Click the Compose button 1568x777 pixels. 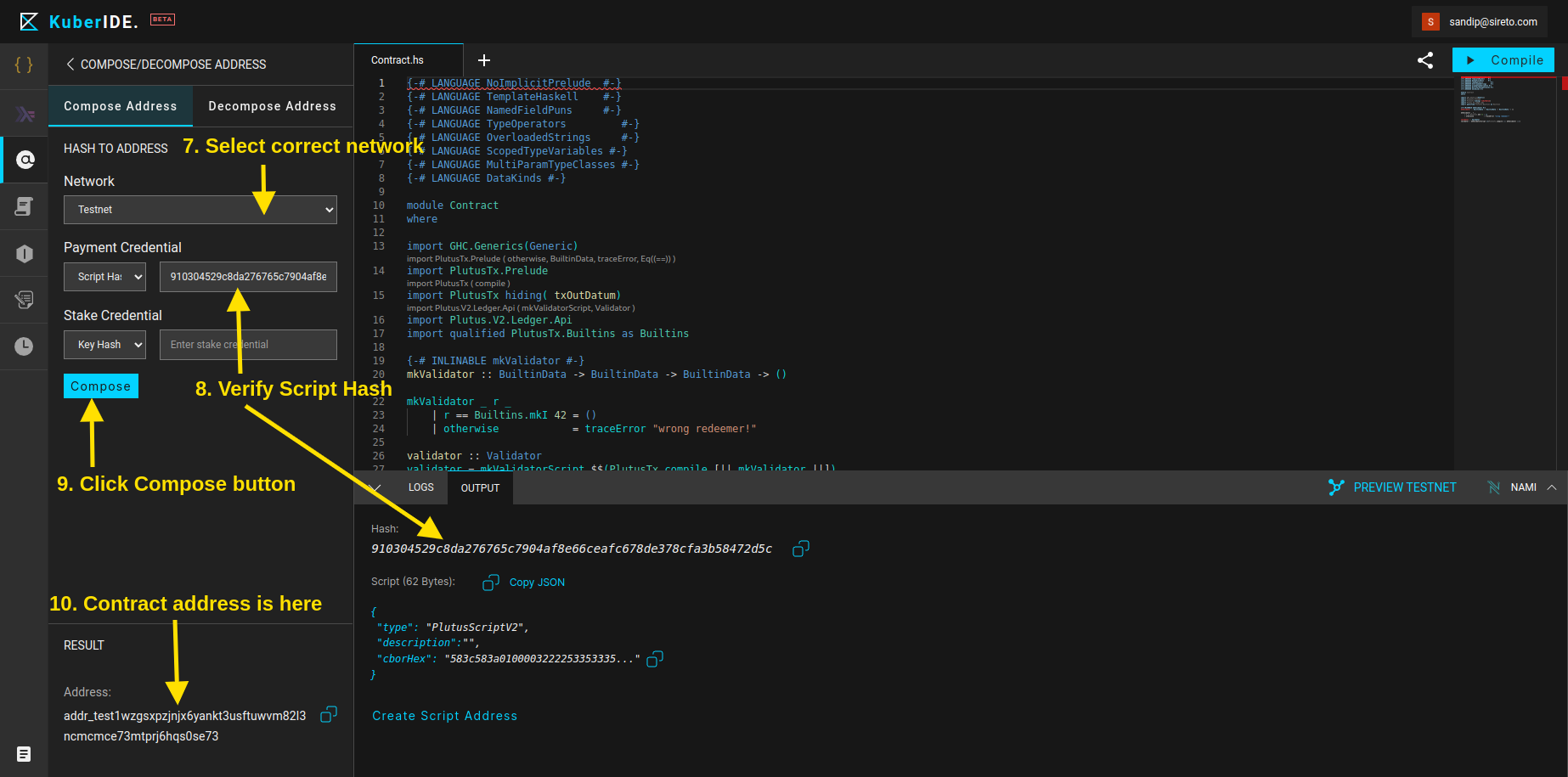tap(101, 386)
